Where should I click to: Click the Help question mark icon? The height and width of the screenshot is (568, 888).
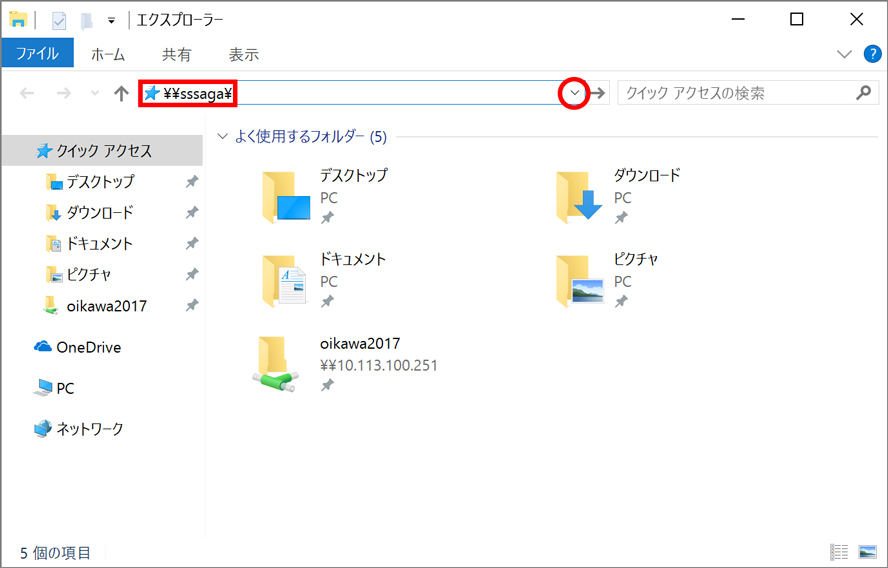click(871, 54)
